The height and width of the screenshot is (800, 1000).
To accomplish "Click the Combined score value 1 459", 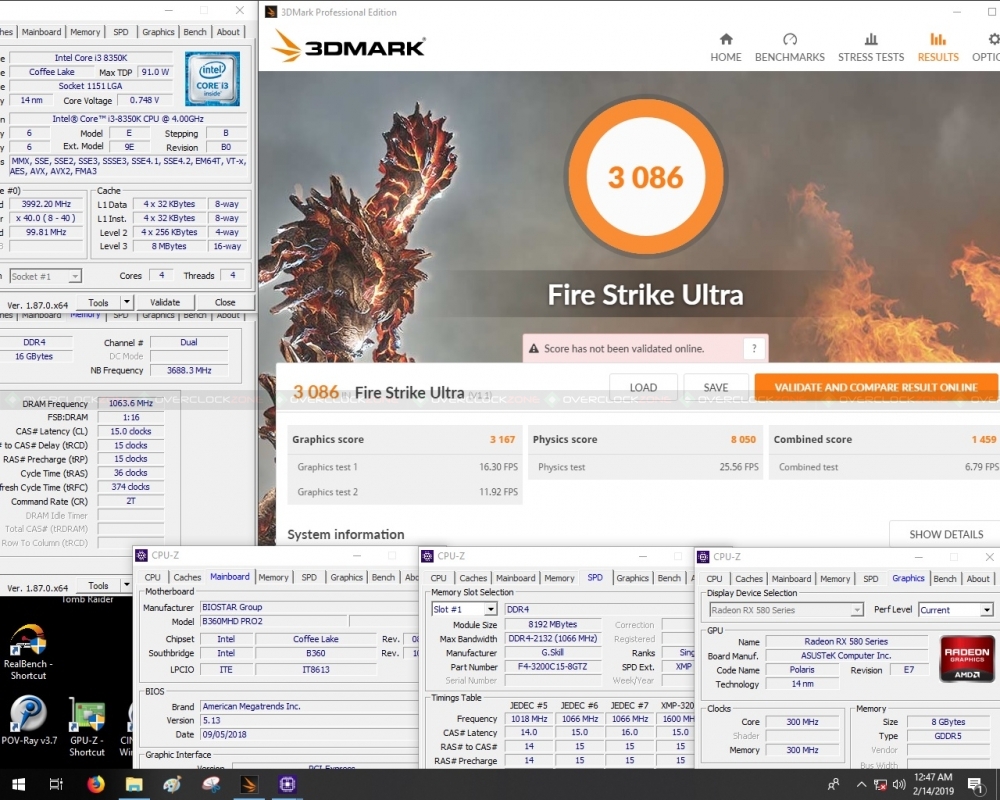I will click(x=983, y=440).
